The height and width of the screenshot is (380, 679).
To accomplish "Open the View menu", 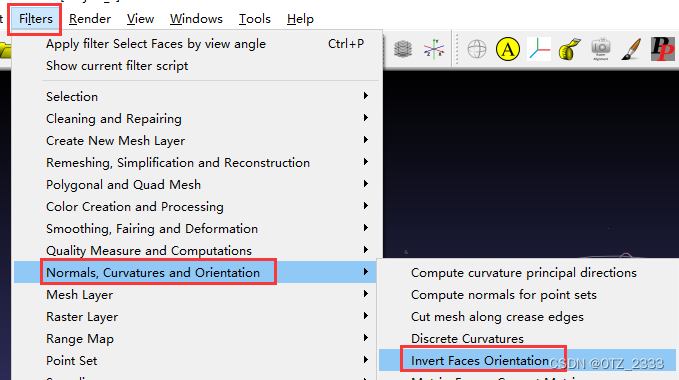I will click(140, 19).
